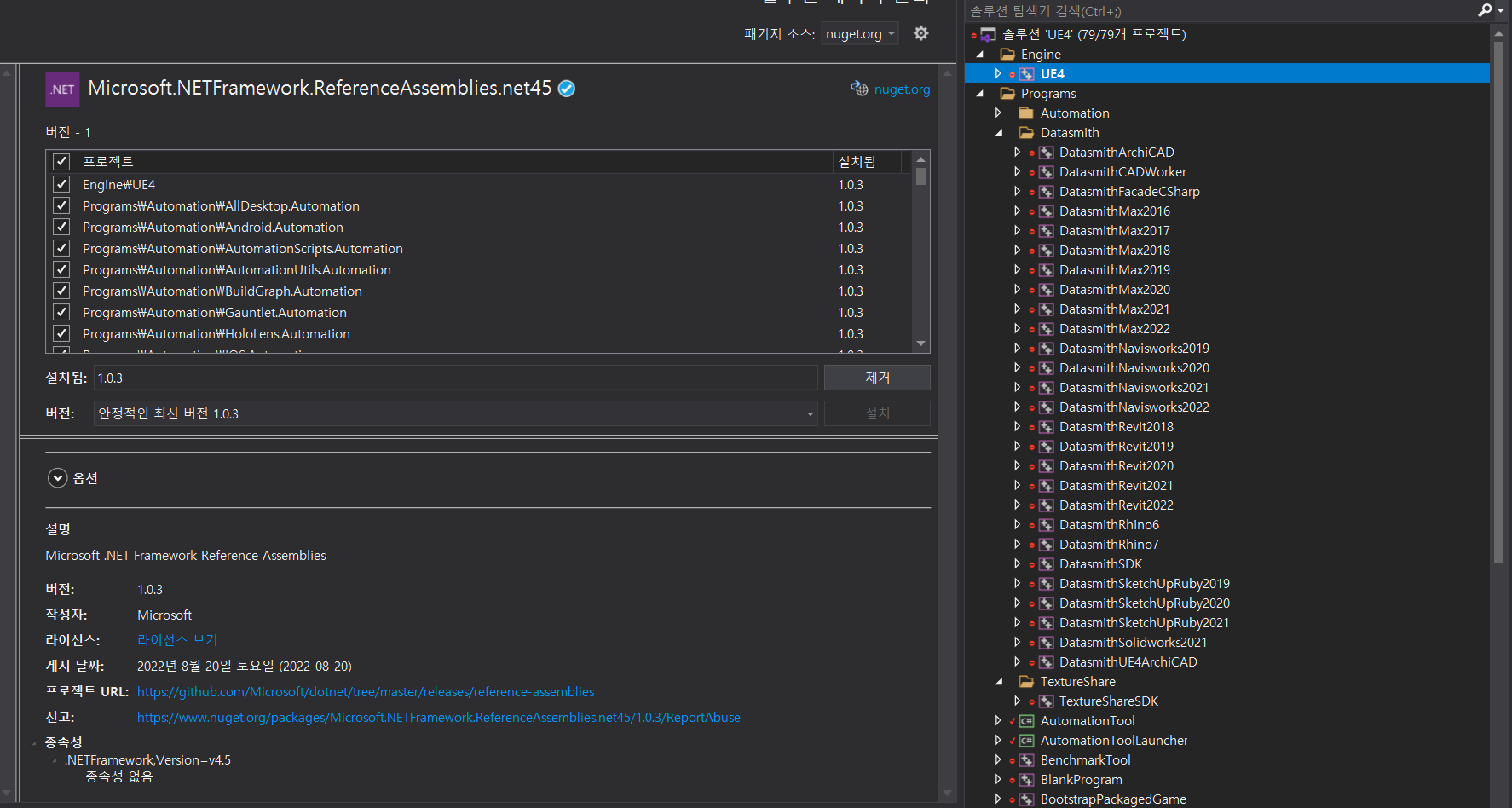Open NuGet package source settings gear
Viewport: 1512px width, 808px height.
tap(920, 33)
